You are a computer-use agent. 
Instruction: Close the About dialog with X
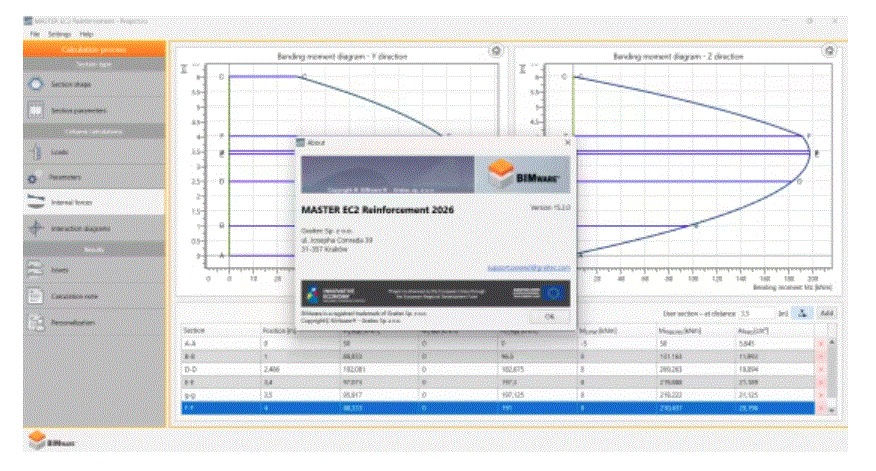tap(568, 142)
